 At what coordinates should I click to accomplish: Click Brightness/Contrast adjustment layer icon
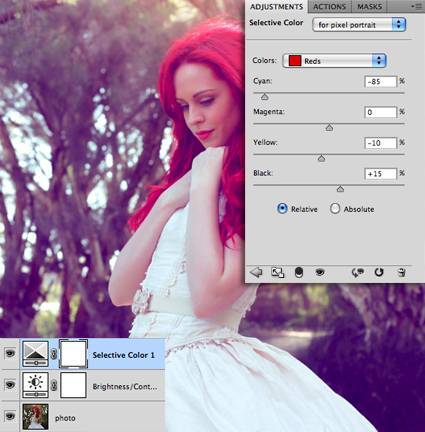pyautogui.click(x=35, y=385)
